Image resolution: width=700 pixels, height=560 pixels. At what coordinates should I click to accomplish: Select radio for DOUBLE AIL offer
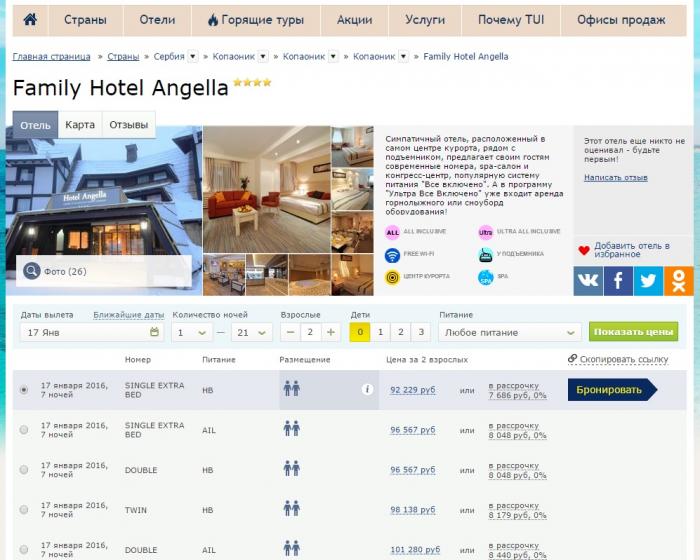pyautogui.click(x=24, y=549)
